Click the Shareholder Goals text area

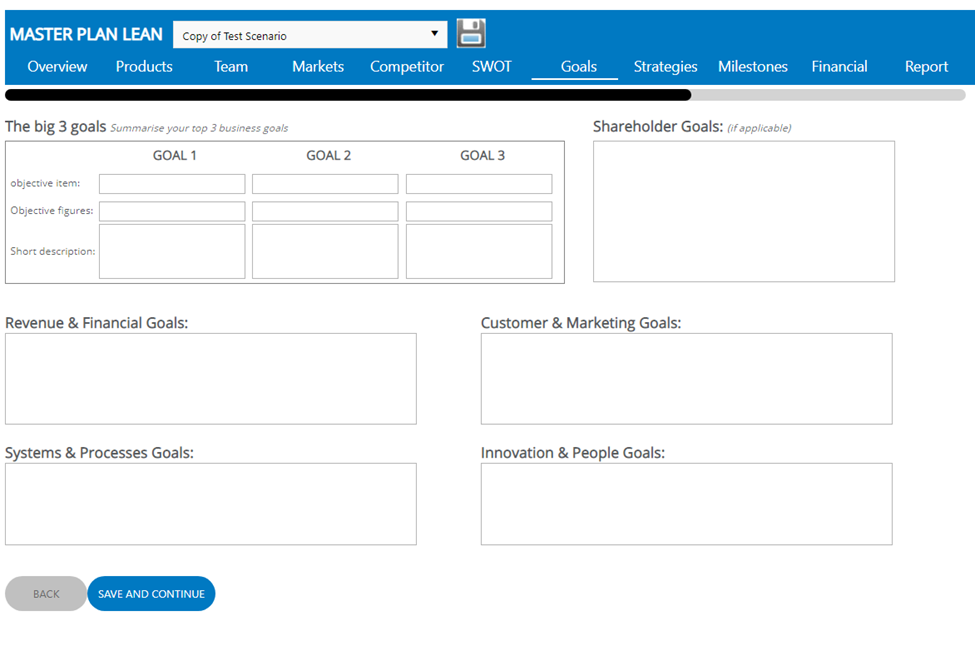(x=743, y=211)
